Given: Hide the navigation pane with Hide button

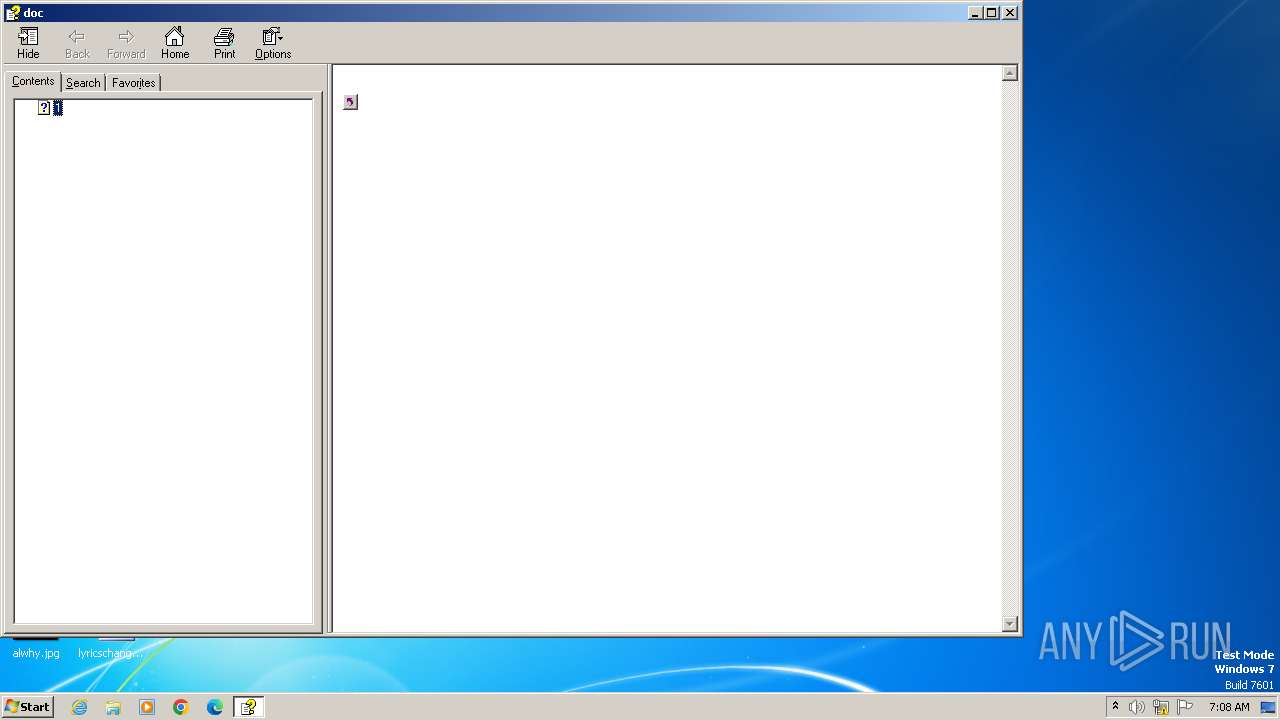Looking at the screenshot, I should [28, 44].
